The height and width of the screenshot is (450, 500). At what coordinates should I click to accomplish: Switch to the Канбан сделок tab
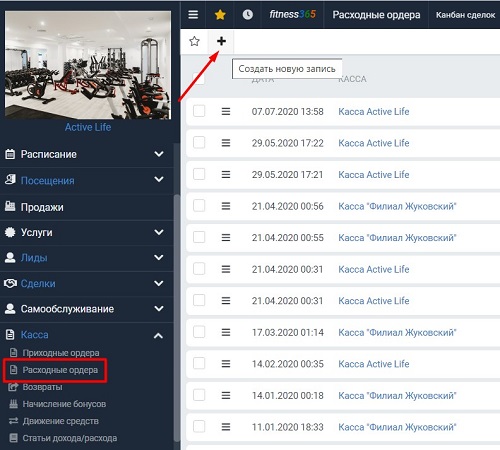(x=465, y=15)
